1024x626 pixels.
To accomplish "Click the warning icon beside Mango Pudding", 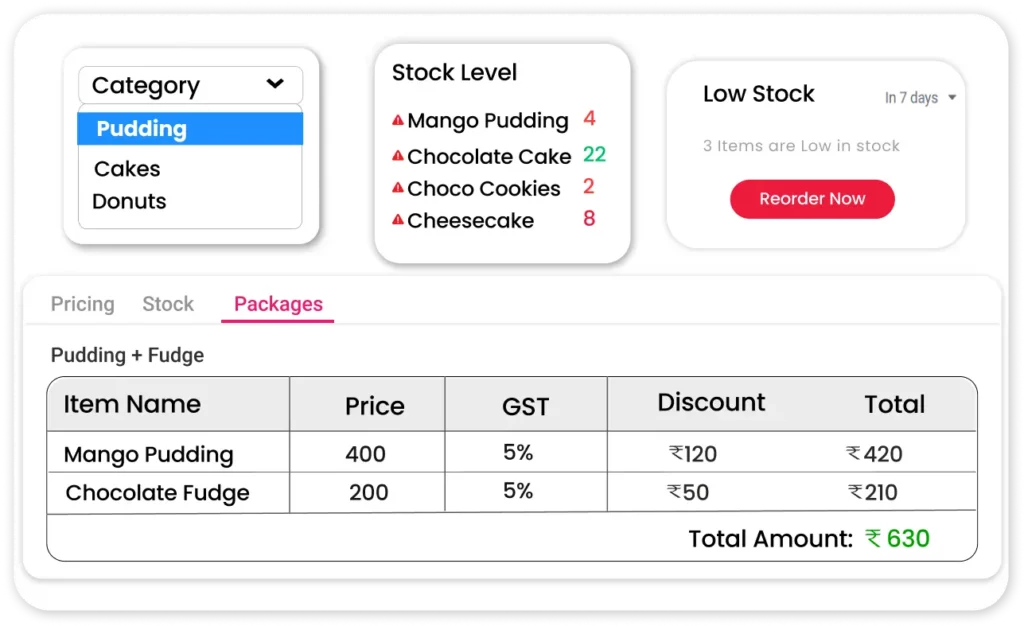I will pos(398,121).
